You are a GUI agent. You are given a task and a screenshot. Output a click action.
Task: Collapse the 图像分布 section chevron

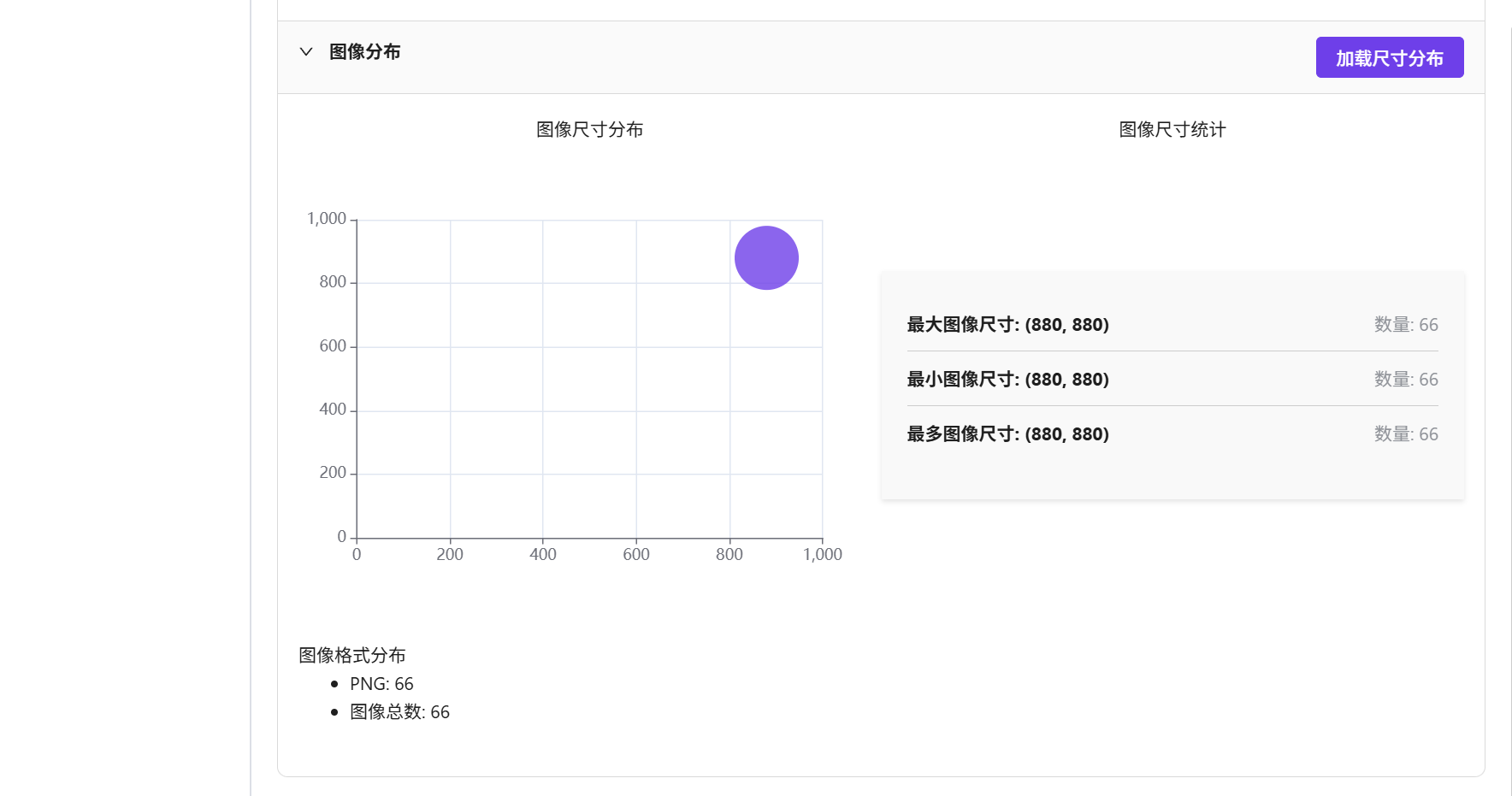point(305,52)
